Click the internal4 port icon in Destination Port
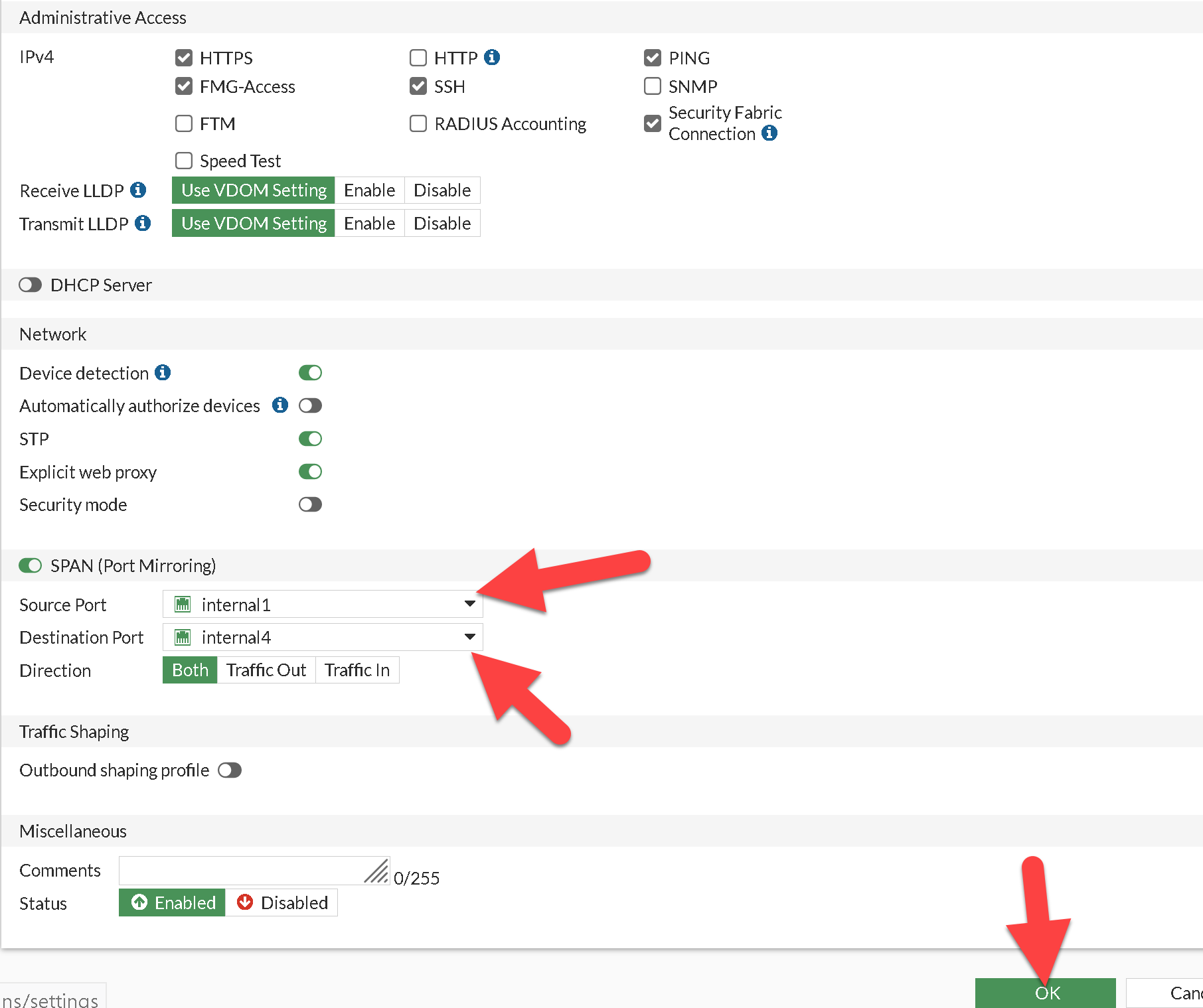The width and height of the screenshot is (1203, 1008). 183,638
